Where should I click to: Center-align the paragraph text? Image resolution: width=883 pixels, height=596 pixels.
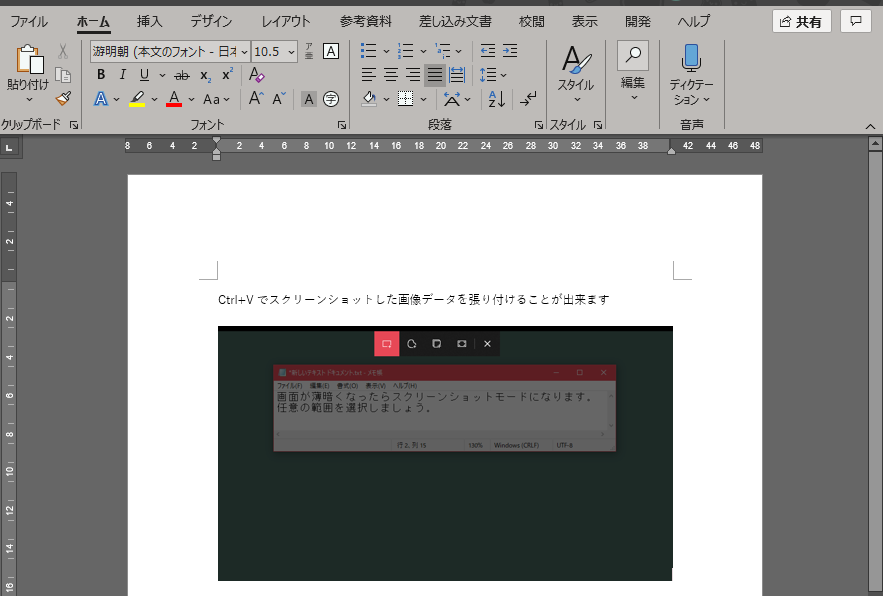(x=391, y=74)
